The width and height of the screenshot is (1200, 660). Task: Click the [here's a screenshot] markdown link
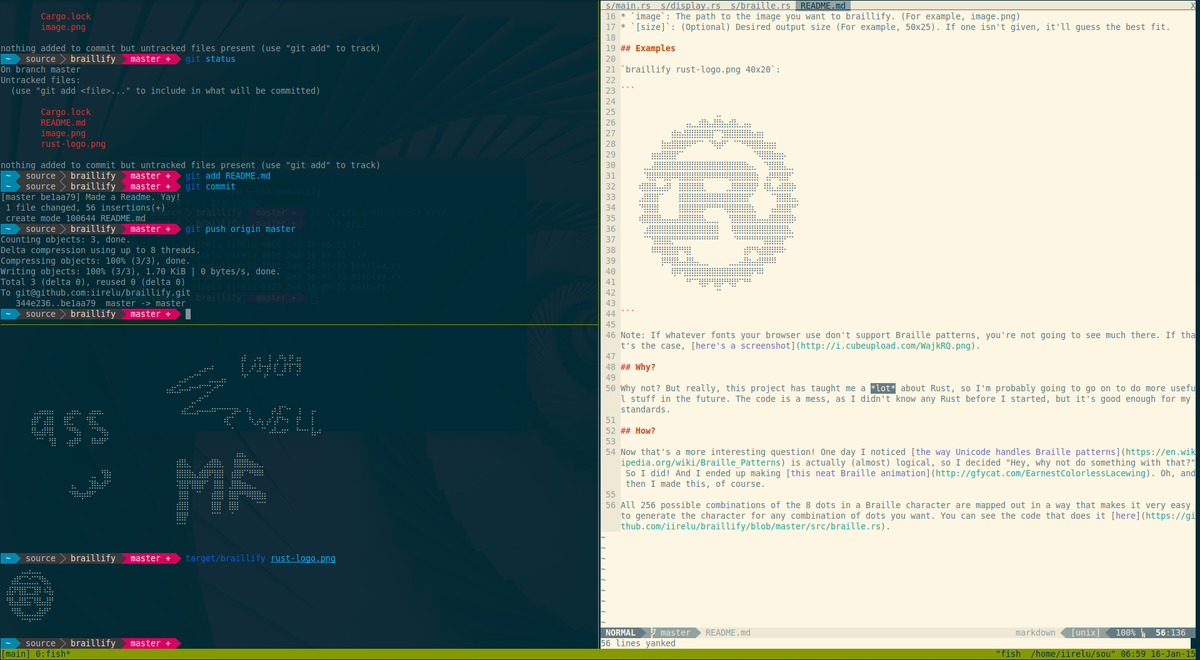(744, 346)
